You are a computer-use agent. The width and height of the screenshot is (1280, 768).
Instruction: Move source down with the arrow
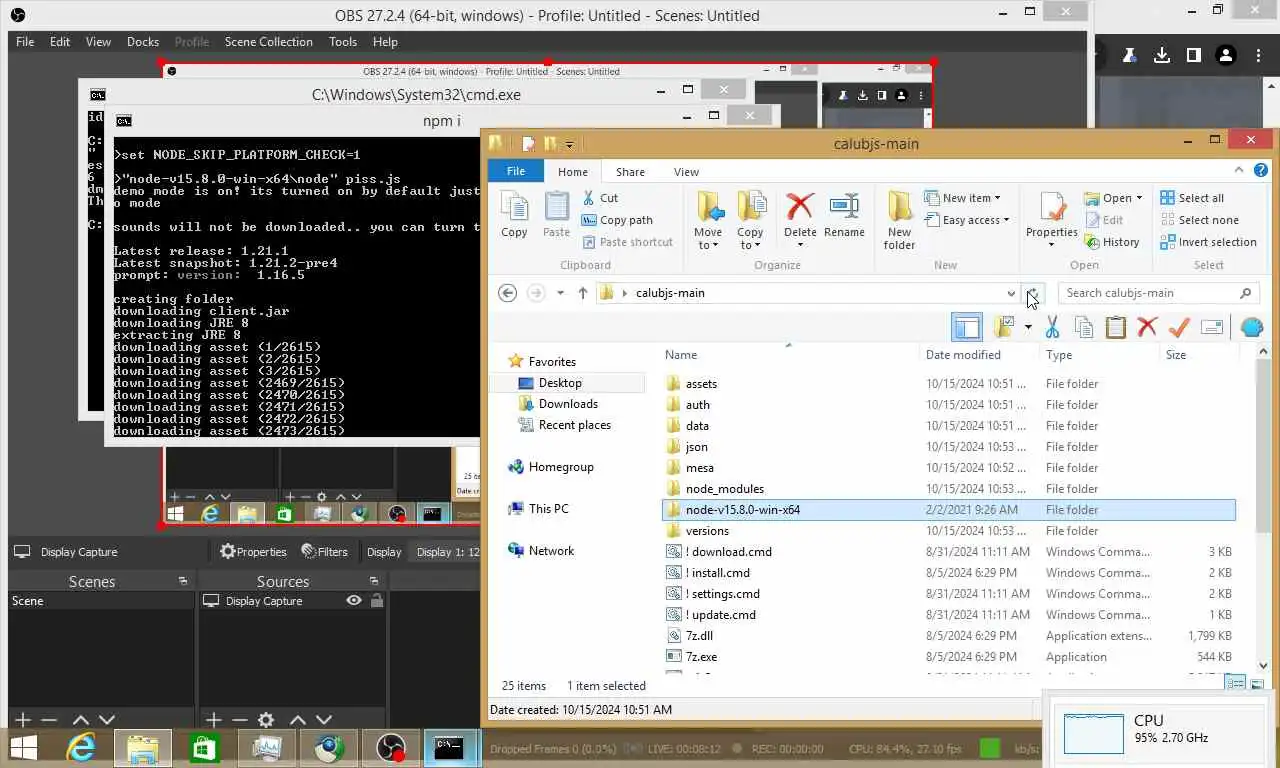pyautogui.click(x=324, y=719)
